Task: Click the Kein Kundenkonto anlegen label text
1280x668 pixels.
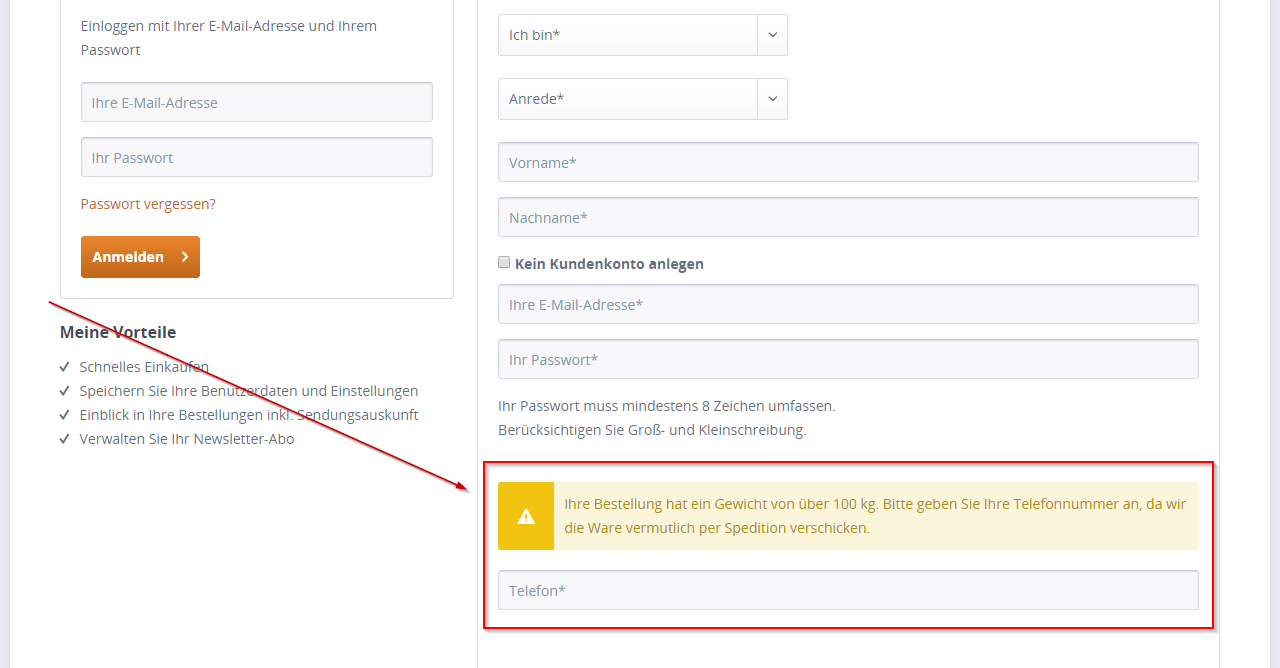Action: [609, 264]
